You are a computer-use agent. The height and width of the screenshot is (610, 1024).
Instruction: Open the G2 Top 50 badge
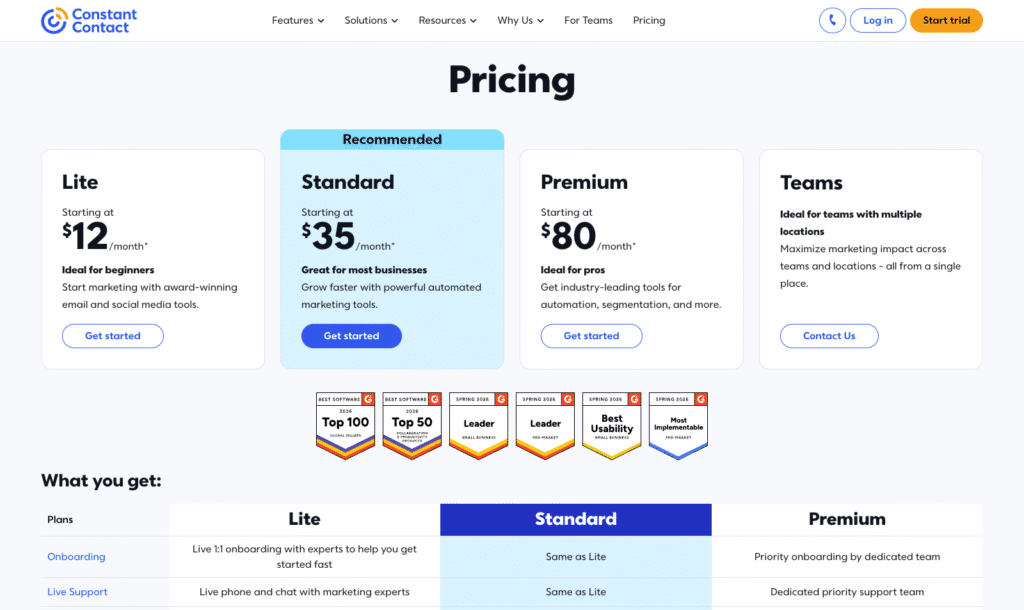(x=412, y=426)
